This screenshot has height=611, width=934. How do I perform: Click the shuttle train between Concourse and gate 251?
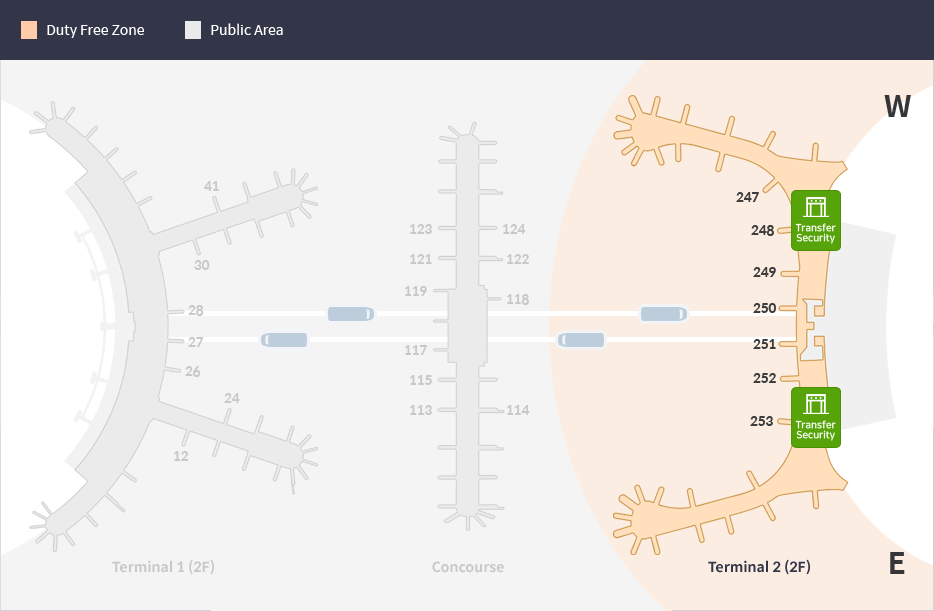(x=581, y=340)
